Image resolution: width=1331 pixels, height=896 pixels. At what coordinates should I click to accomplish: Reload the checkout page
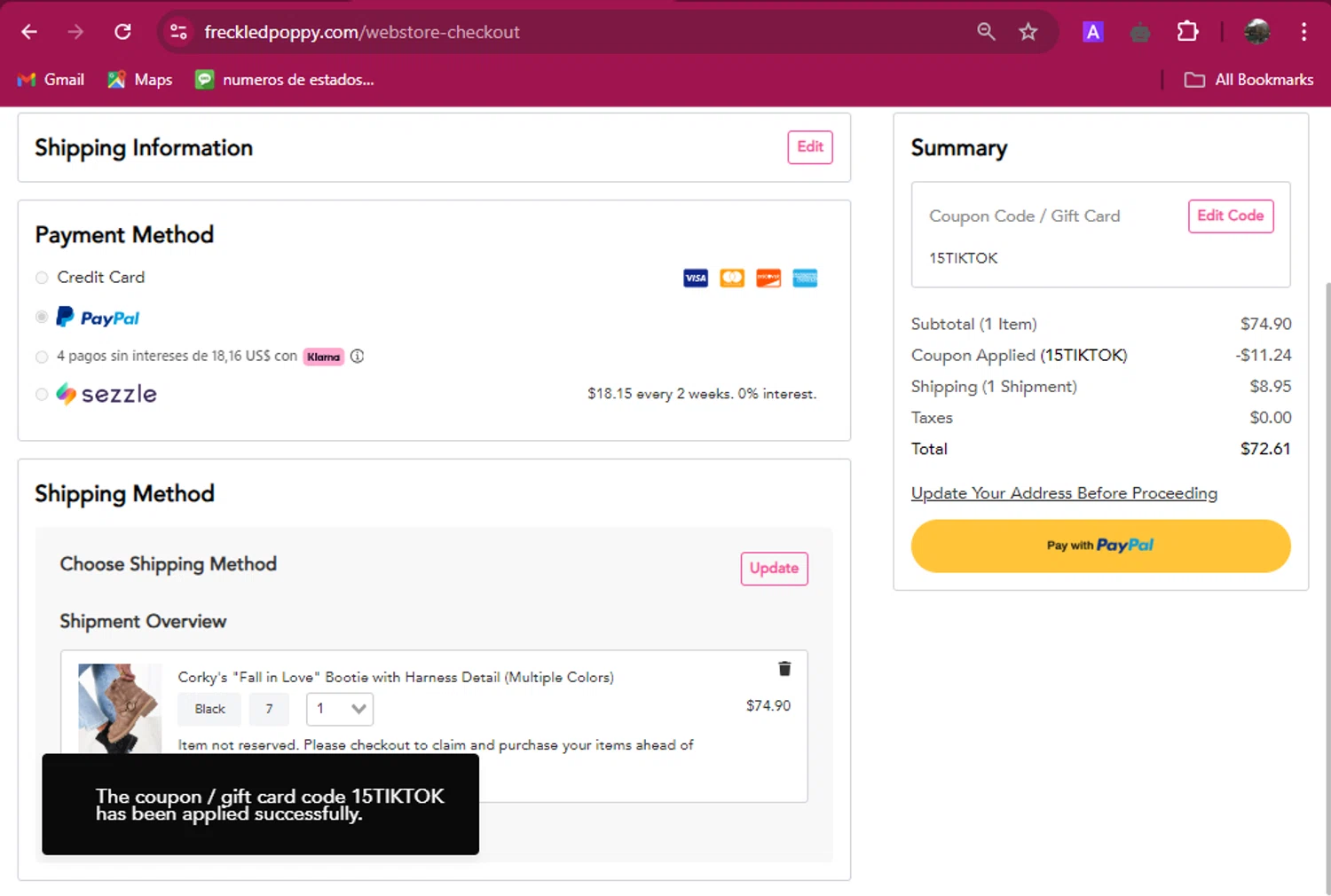pyautogui.click(x=122, y=32)
